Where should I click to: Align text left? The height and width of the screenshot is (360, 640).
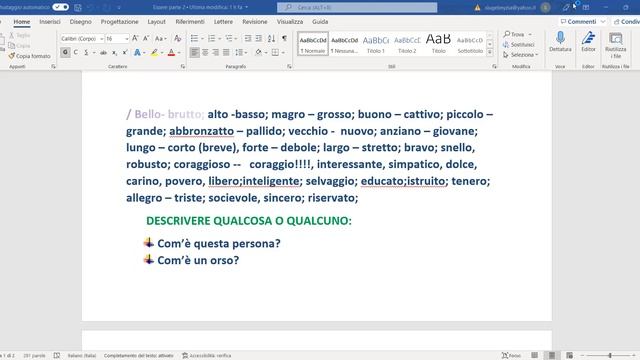tap(195, 52)
